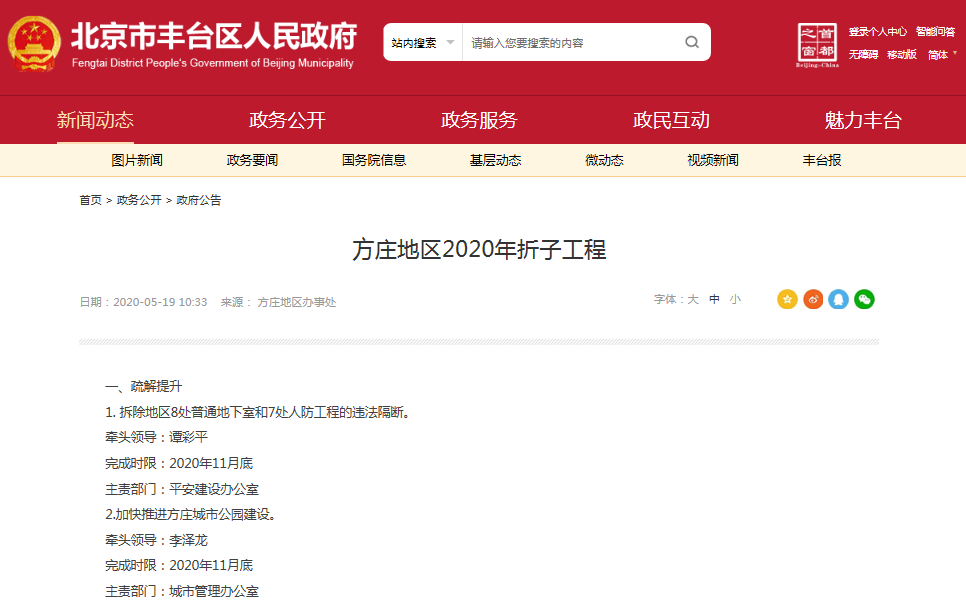
Task: Click the national emblem logo
Action: click(x=36, y=42)
